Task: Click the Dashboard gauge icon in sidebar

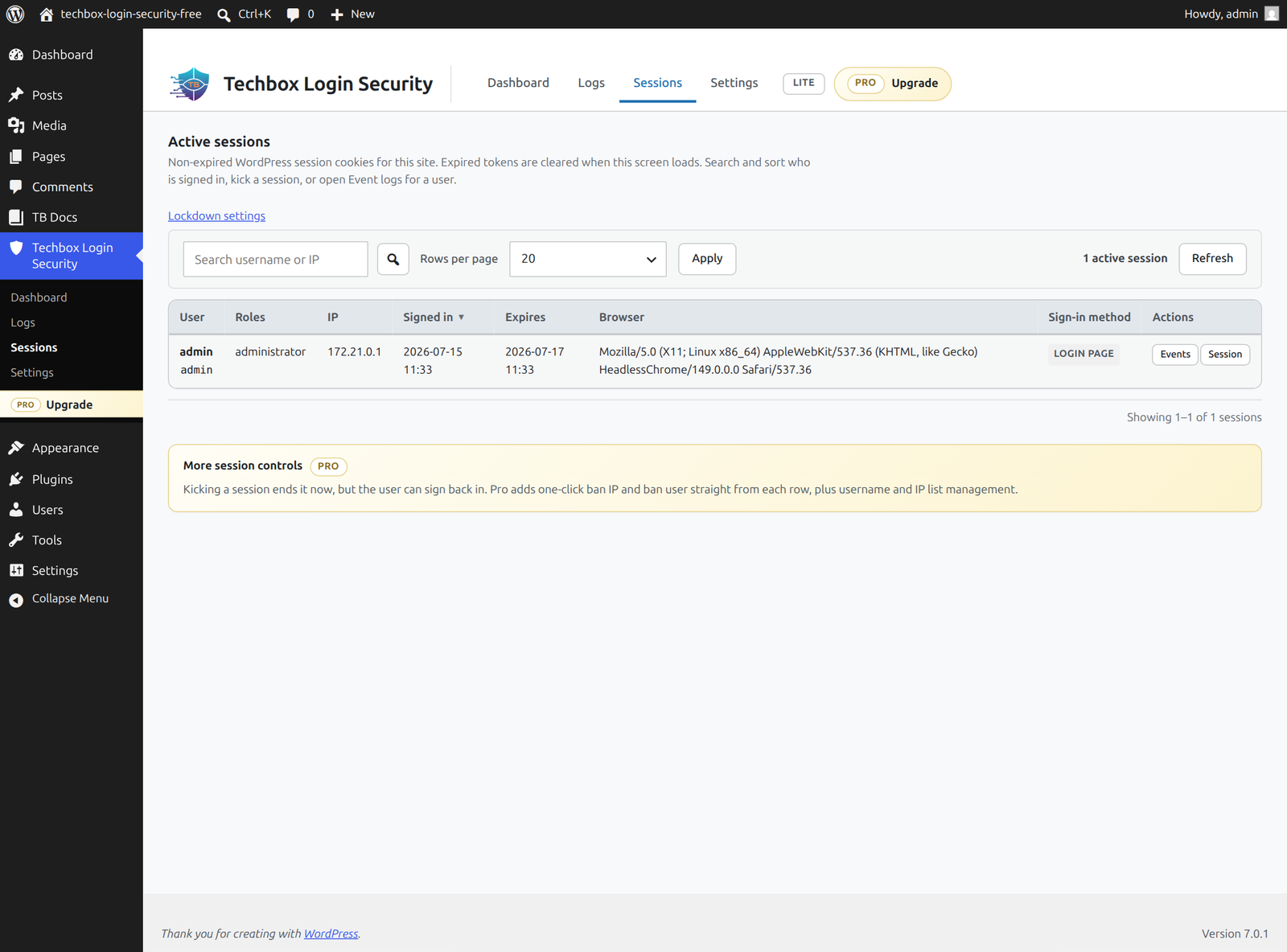Action: (16, 55)
